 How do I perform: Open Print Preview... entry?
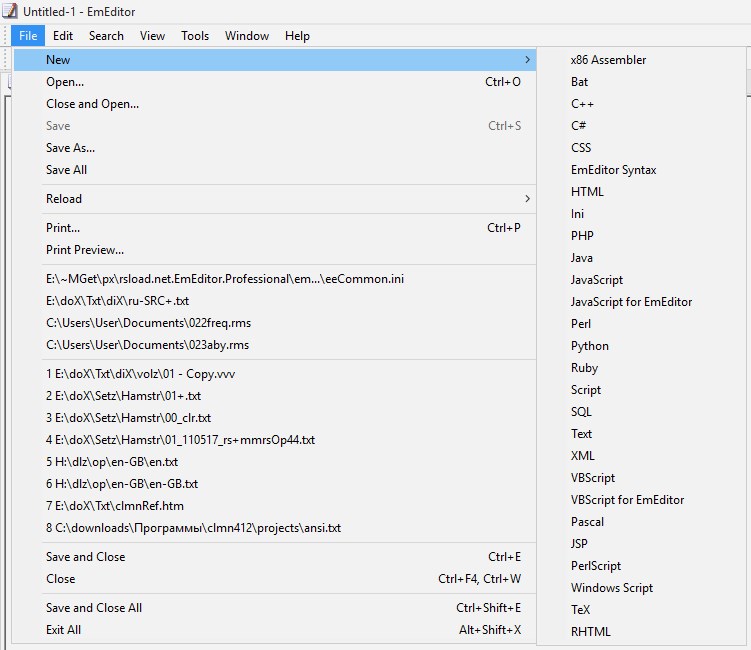pyautogui.click(x=274, y=250)
